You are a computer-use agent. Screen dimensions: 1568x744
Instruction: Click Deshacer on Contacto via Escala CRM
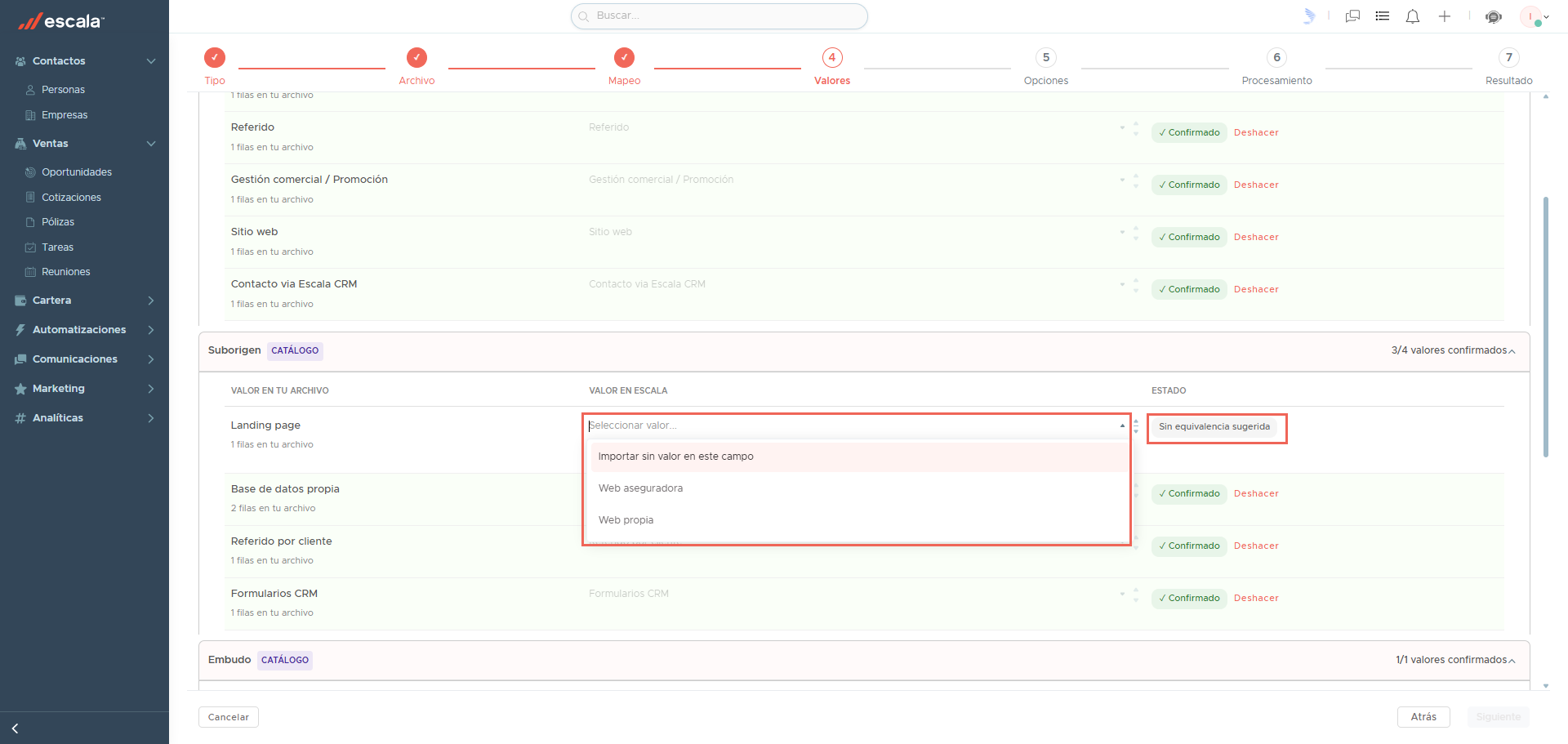tap(1256, 290)
